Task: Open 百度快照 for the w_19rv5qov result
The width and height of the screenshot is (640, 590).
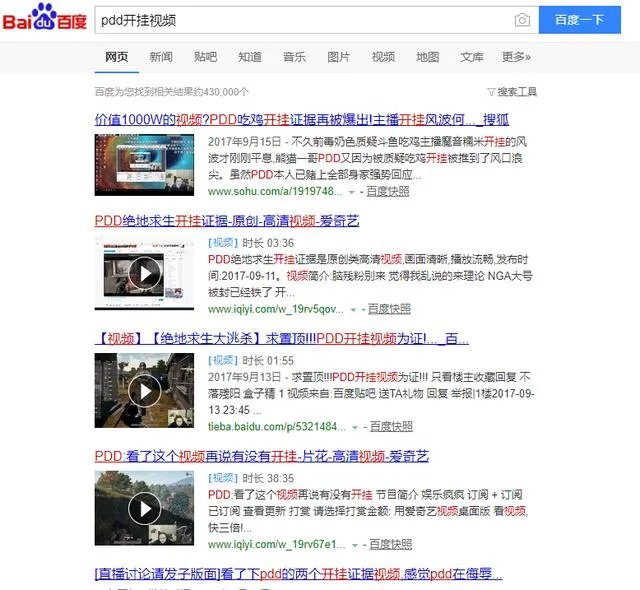Action: point(389,309)
